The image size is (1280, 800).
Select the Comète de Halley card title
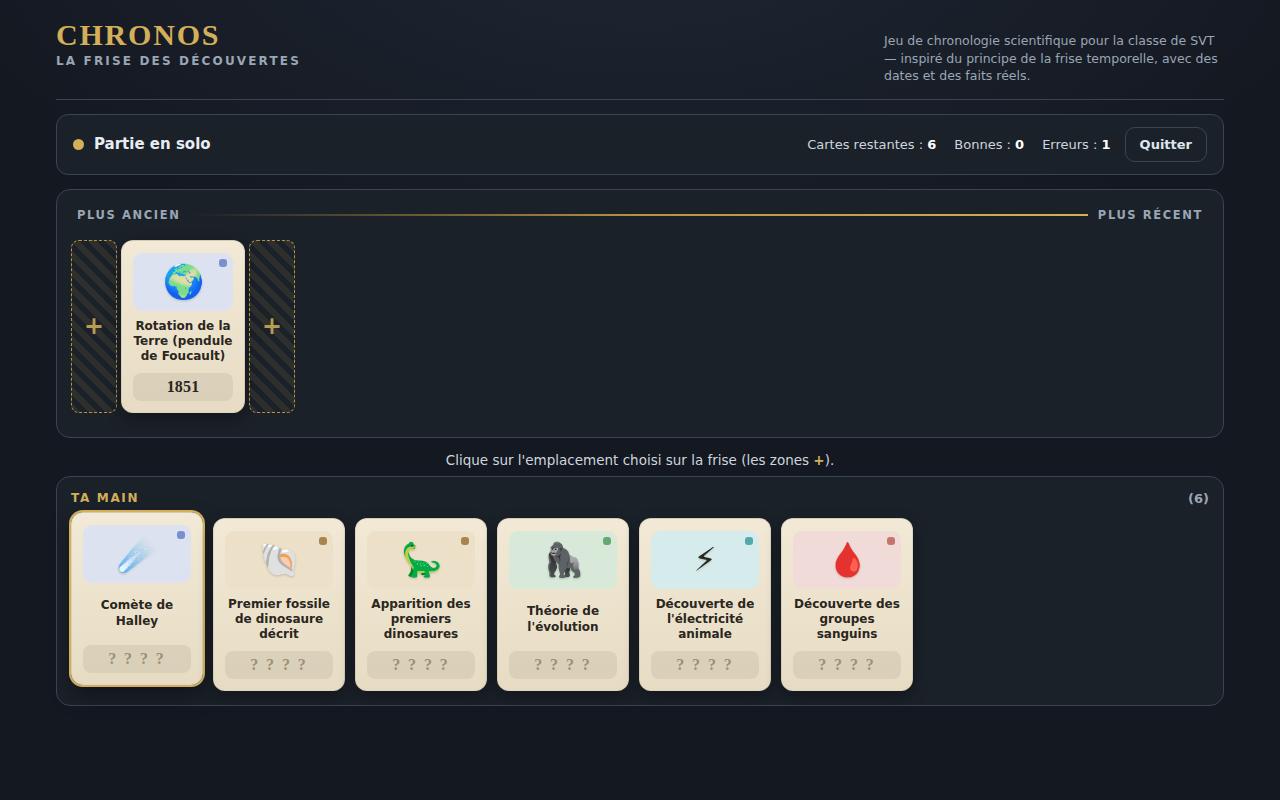[137, 612]
